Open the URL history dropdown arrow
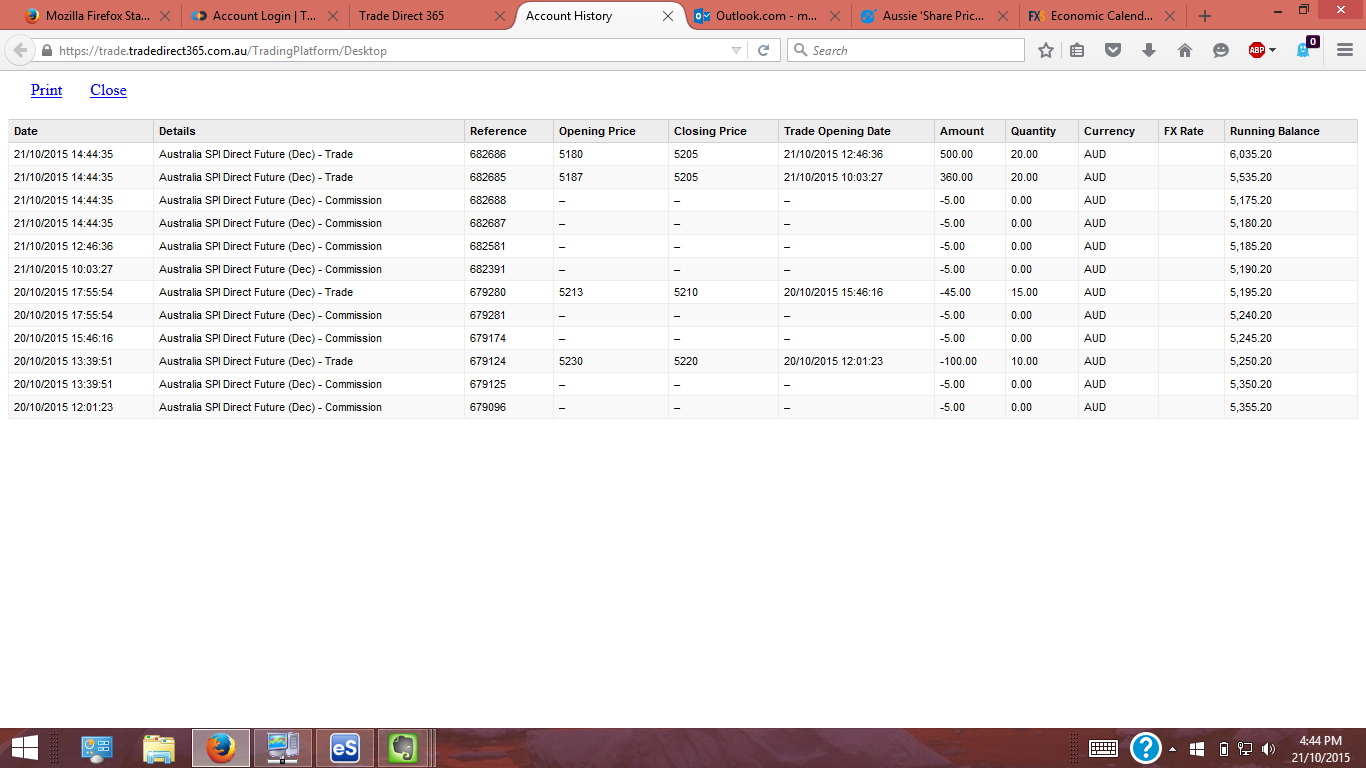 [x=737, y=50]
